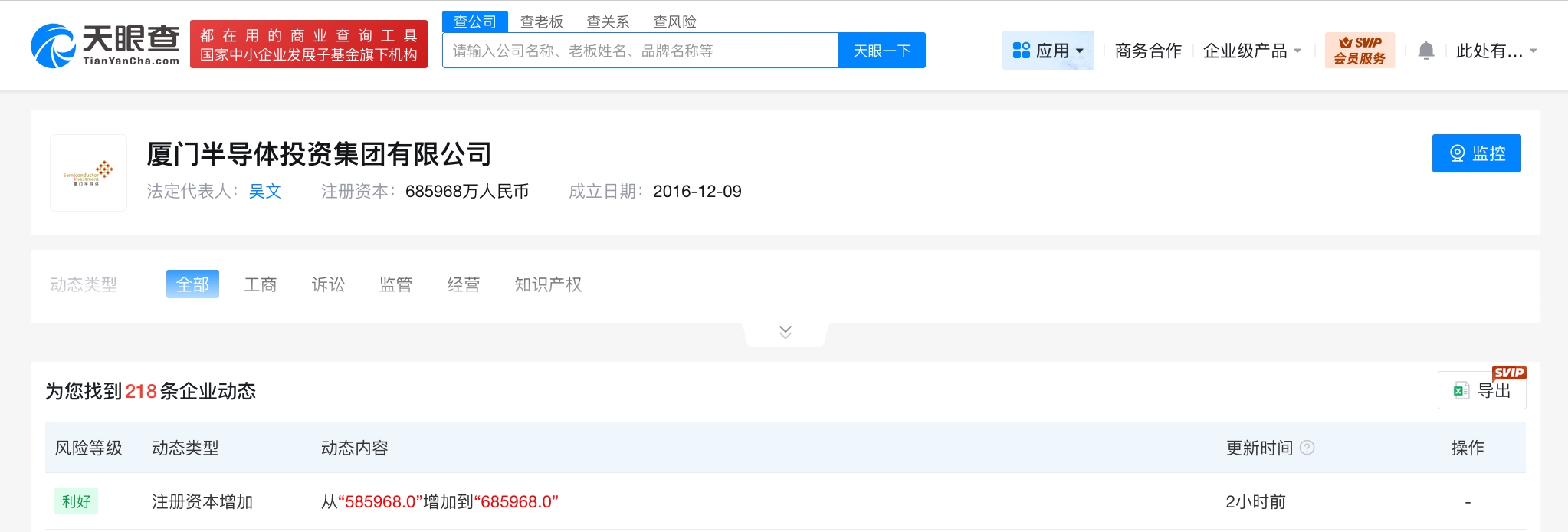Select the 查公司 search tab
The width and height of the screenshot is (1568, 532).
tap(475, 21)
